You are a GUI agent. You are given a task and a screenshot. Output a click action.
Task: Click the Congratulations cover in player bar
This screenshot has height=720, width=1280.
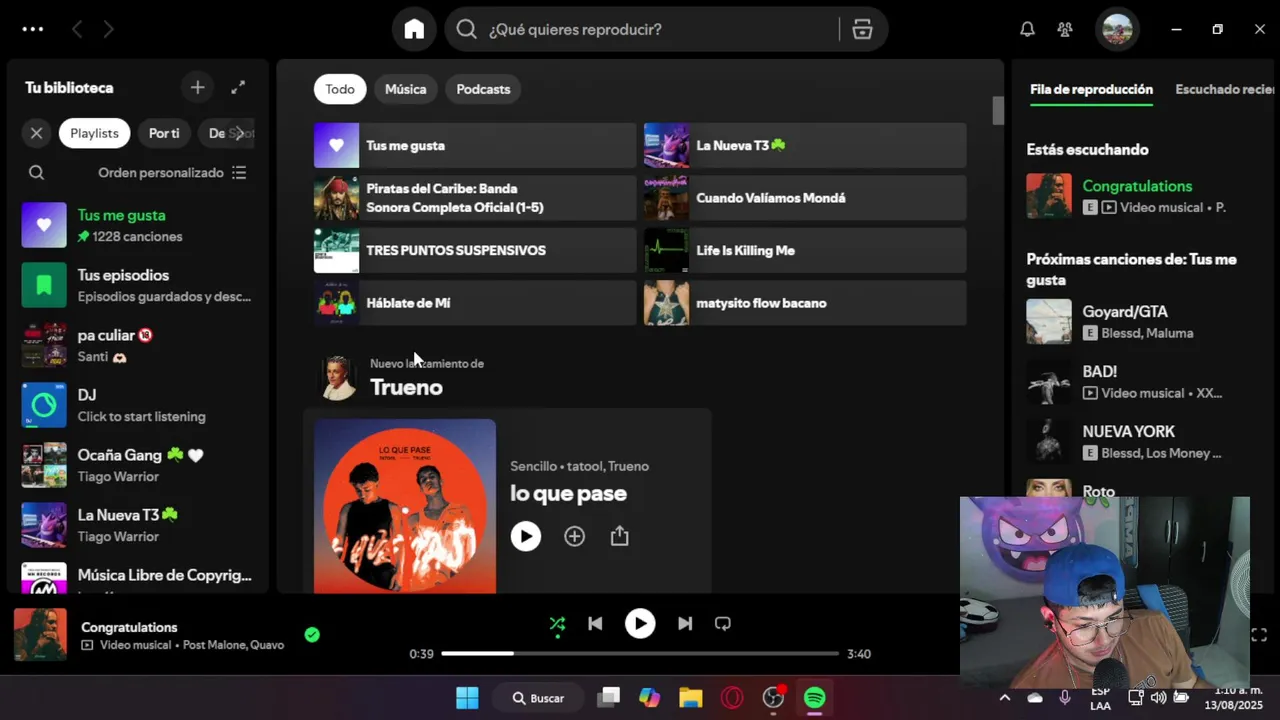coord(40,635)
